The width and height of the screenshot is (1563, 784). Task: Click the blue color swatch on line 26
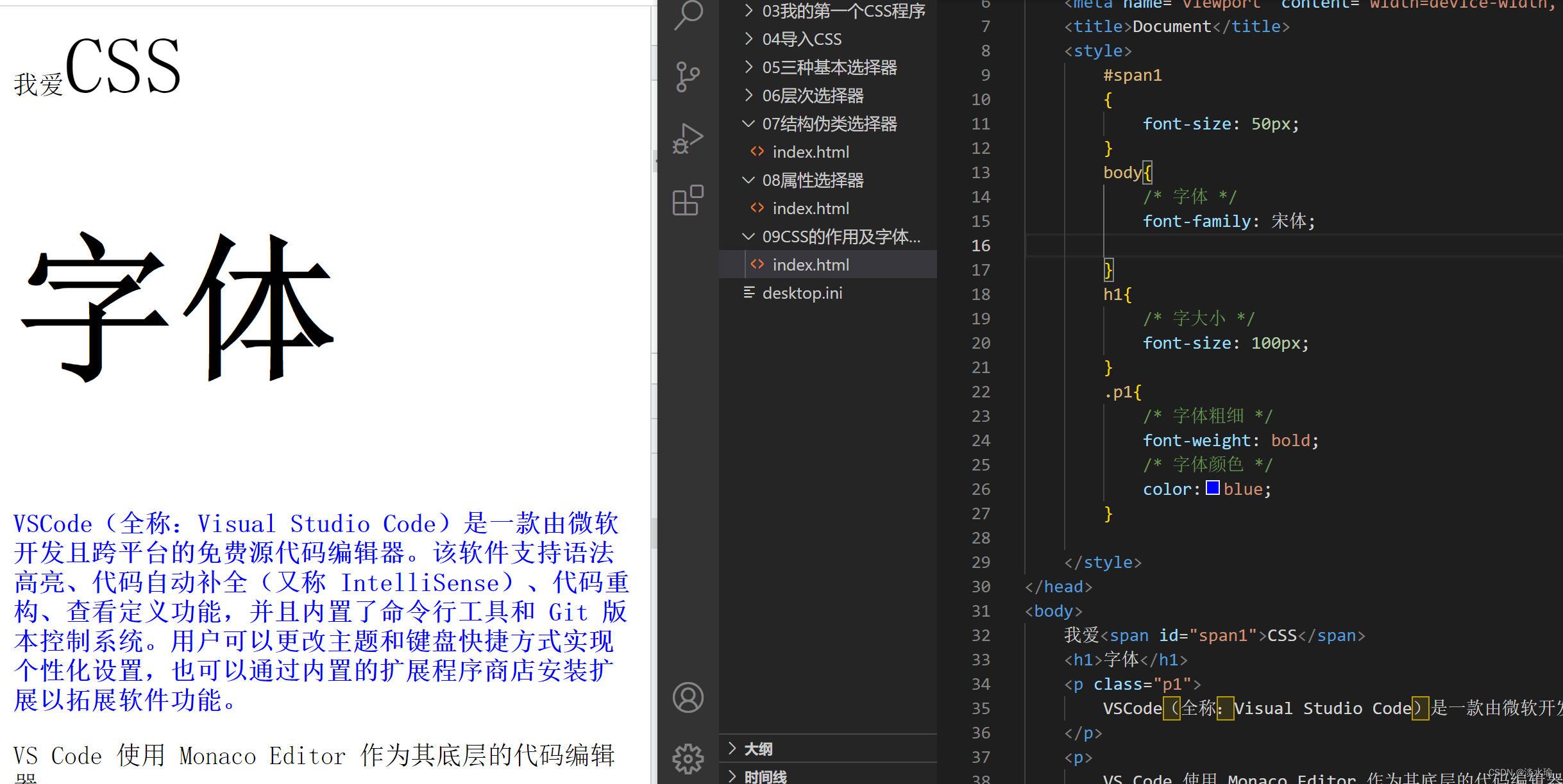pos(1212,488)
